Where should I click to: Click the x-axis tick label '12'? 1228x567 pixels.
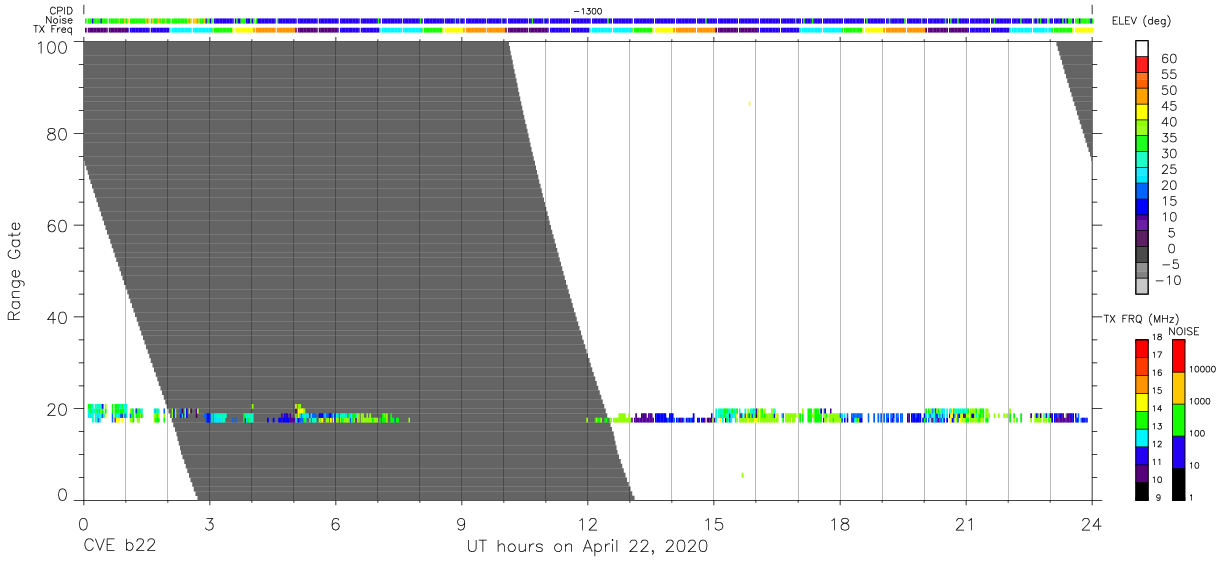(588, 523)
